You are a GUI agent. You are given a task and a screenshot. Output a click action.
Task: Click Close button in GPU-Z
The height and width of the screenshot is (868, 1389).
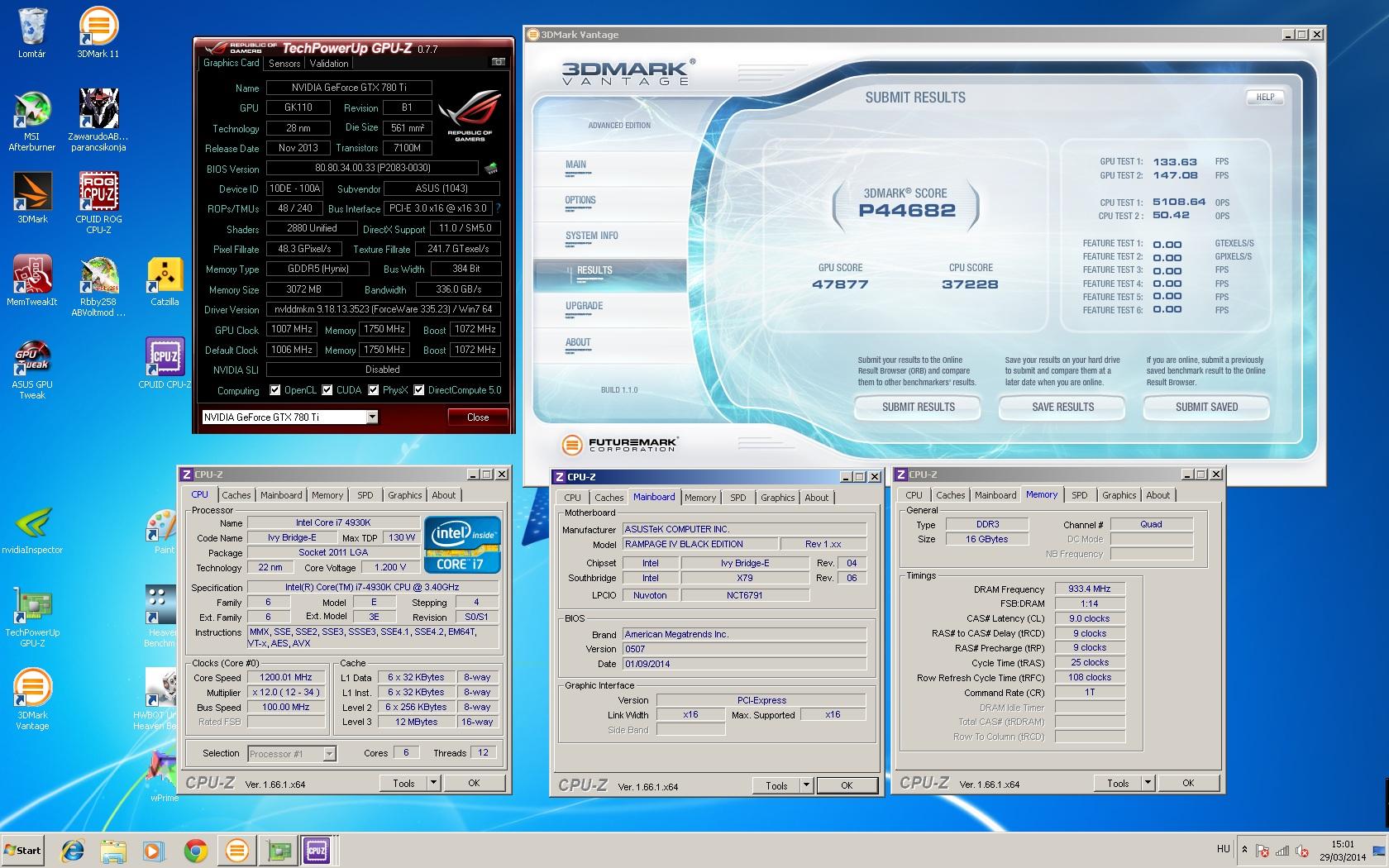478,417
